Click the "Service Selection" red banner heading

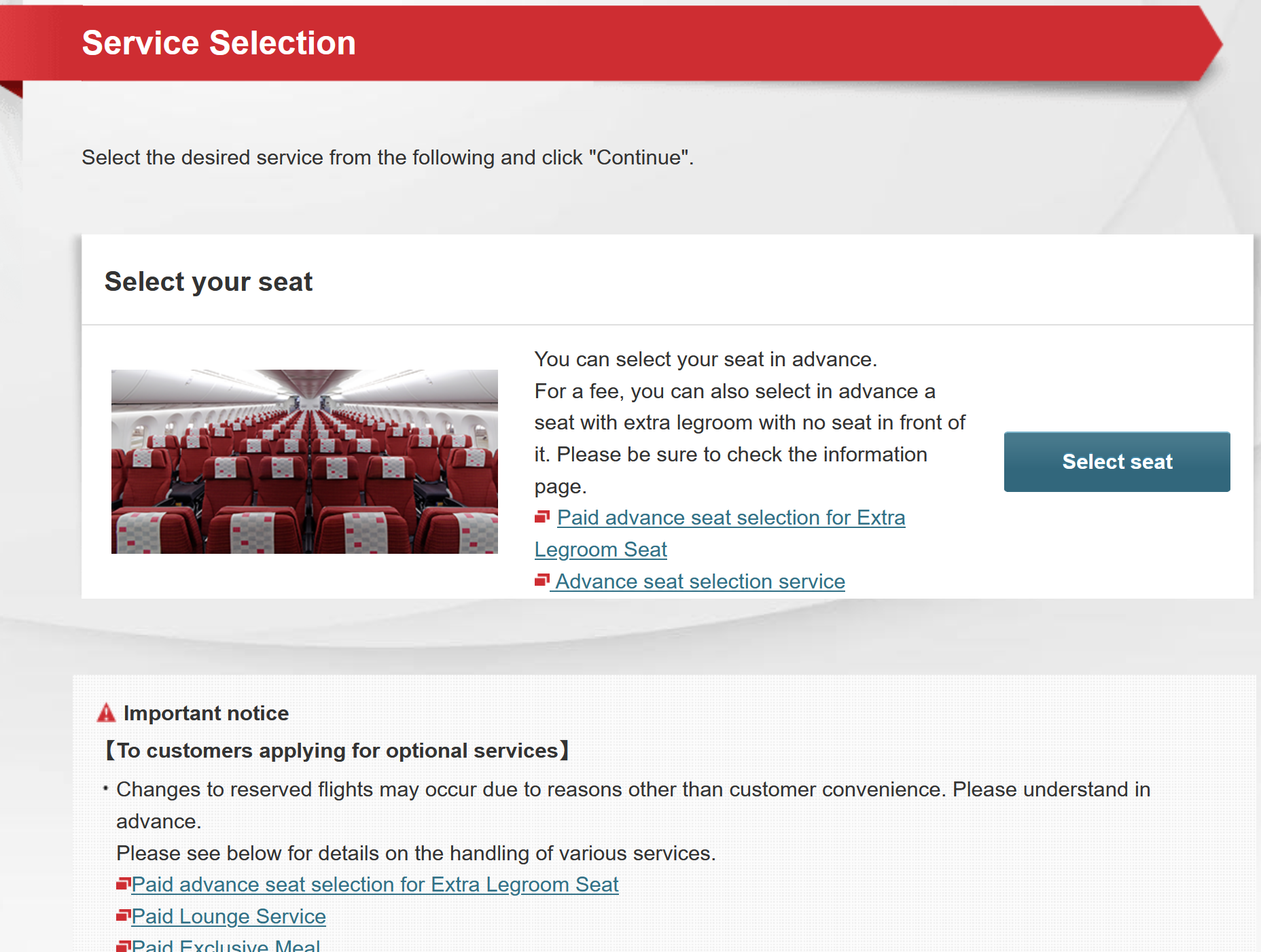tap(218, 42)
